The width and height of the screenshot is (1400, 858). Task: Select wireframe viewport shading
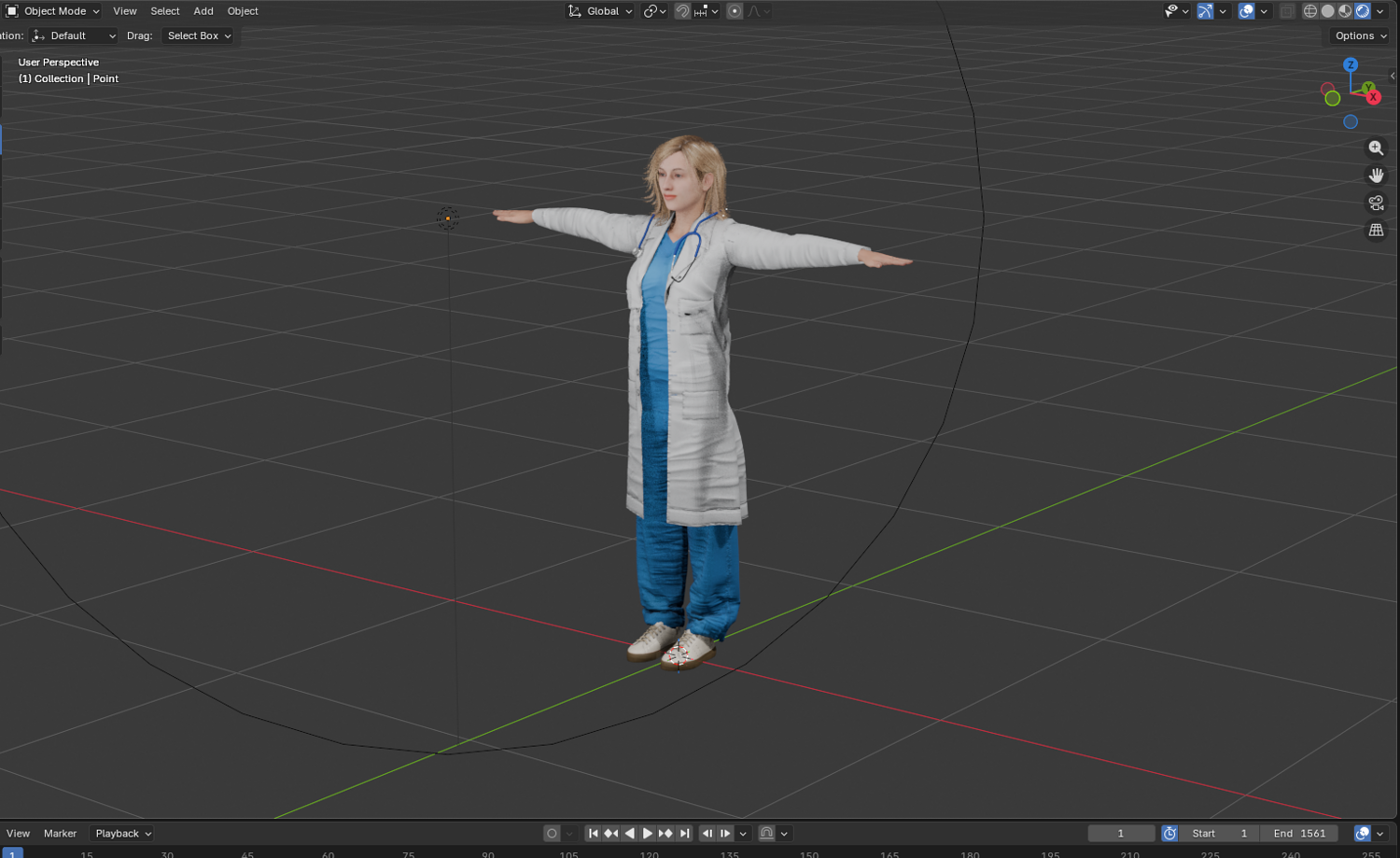click(1310, 11)
